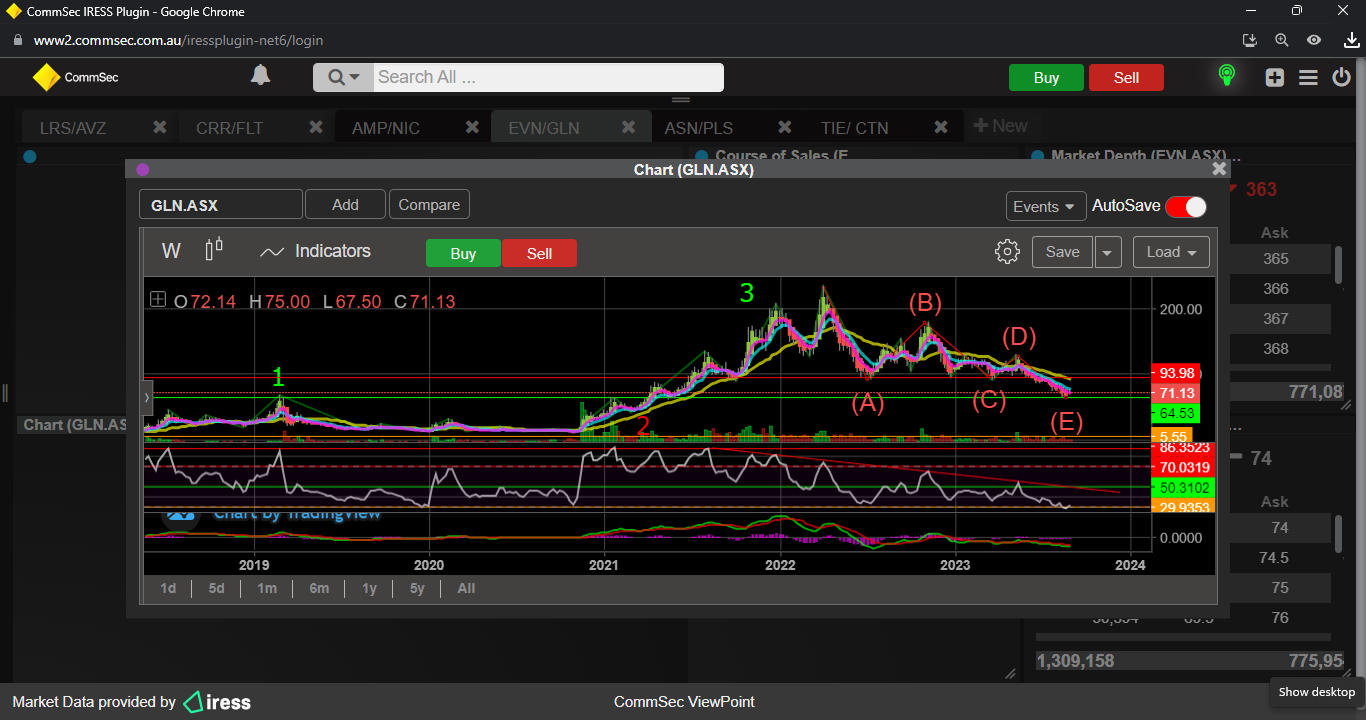The width and height of the screenshot is (1366, 720).
Task: Close the LRS/AVZ tab
Action: click(x=160, y=127)
